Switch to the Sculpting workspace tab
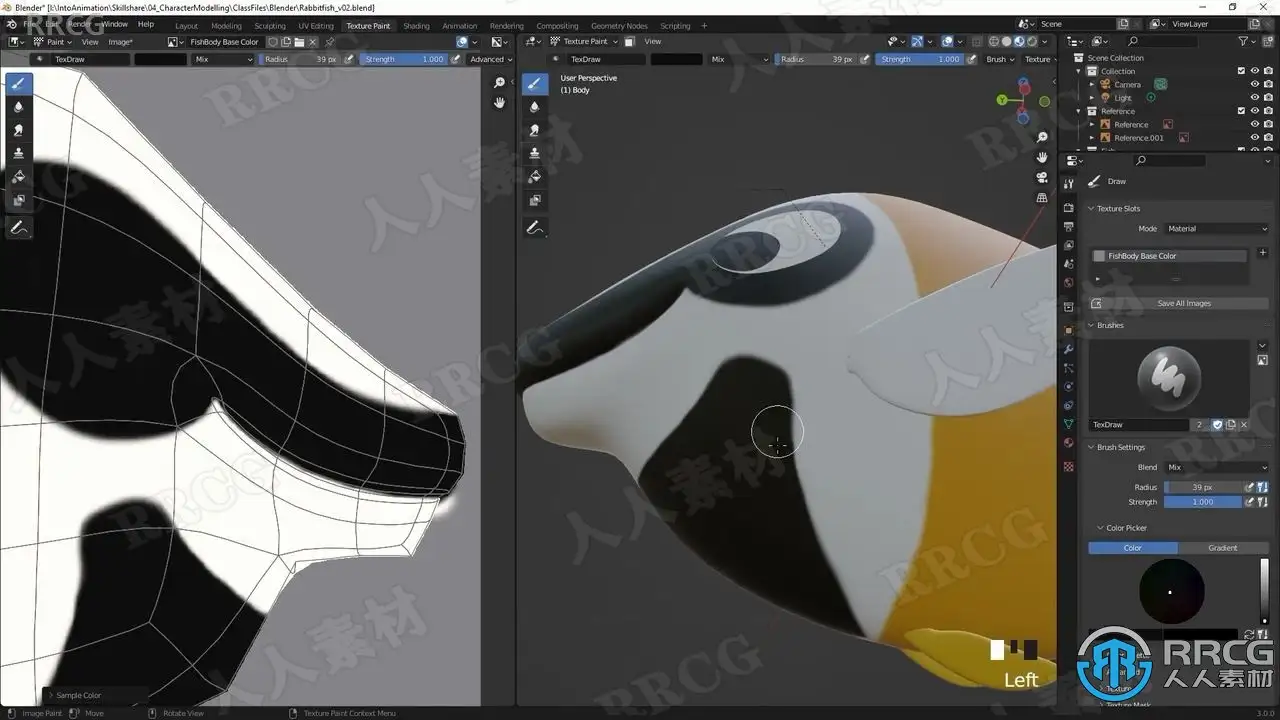 [270, 26]
